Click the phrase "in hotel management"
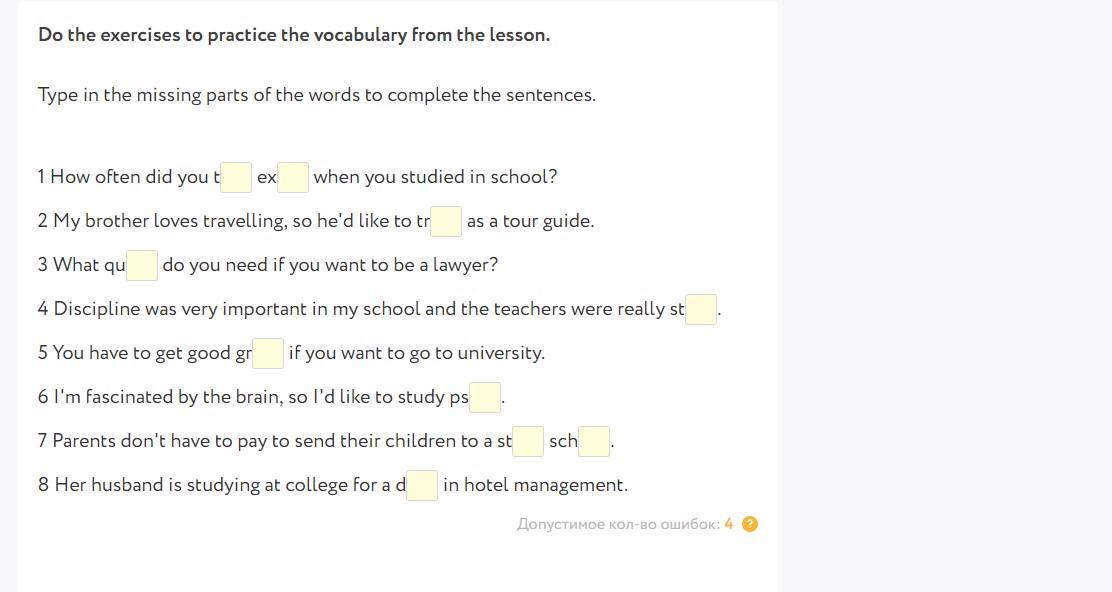This screenshot has height=592, width=1112. coord(535,485)
